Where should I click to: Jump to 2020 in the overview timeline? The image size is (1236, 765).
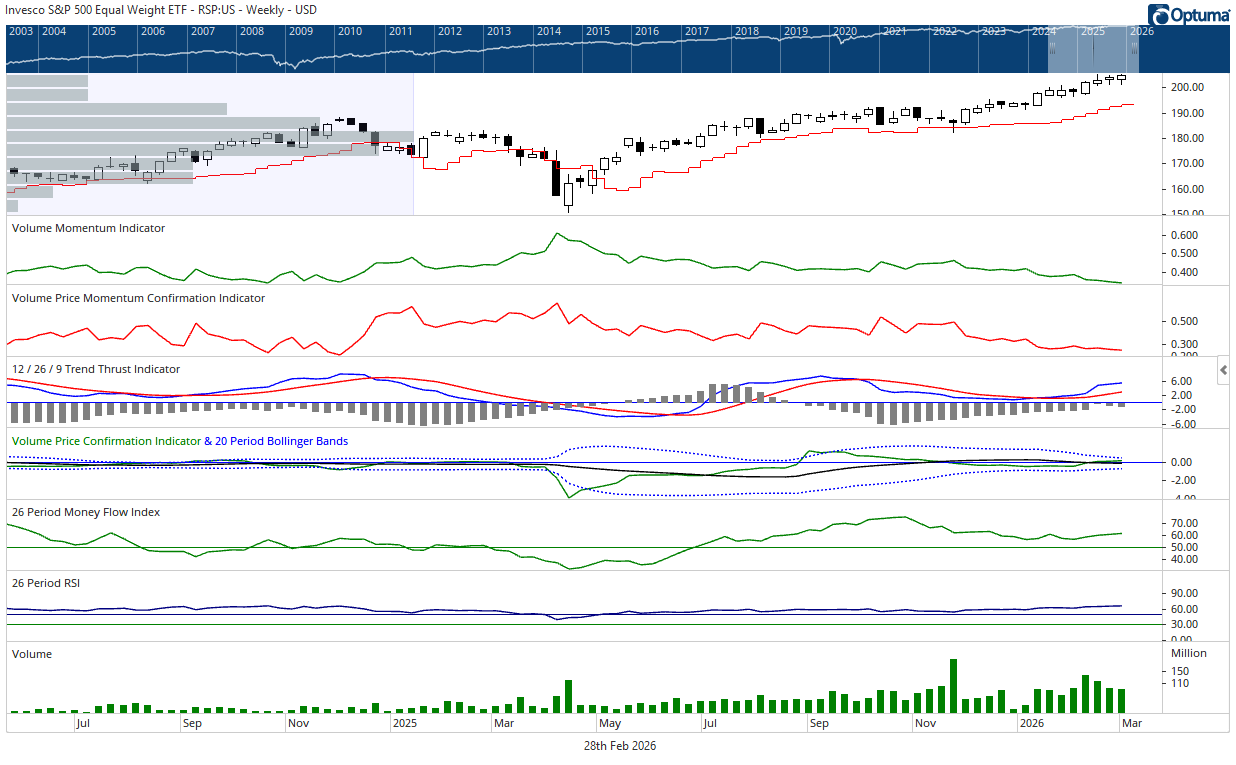click(845, 31)
